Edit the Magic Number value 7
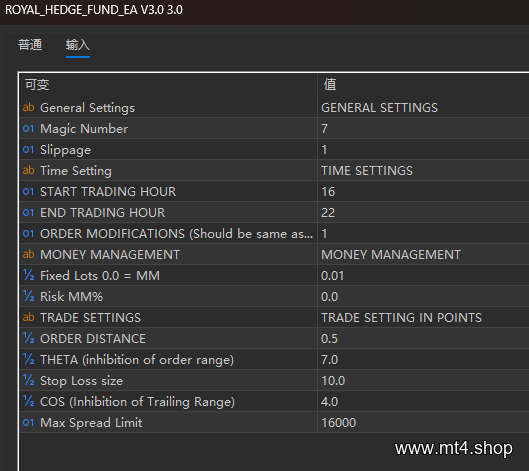 (423, 129)
